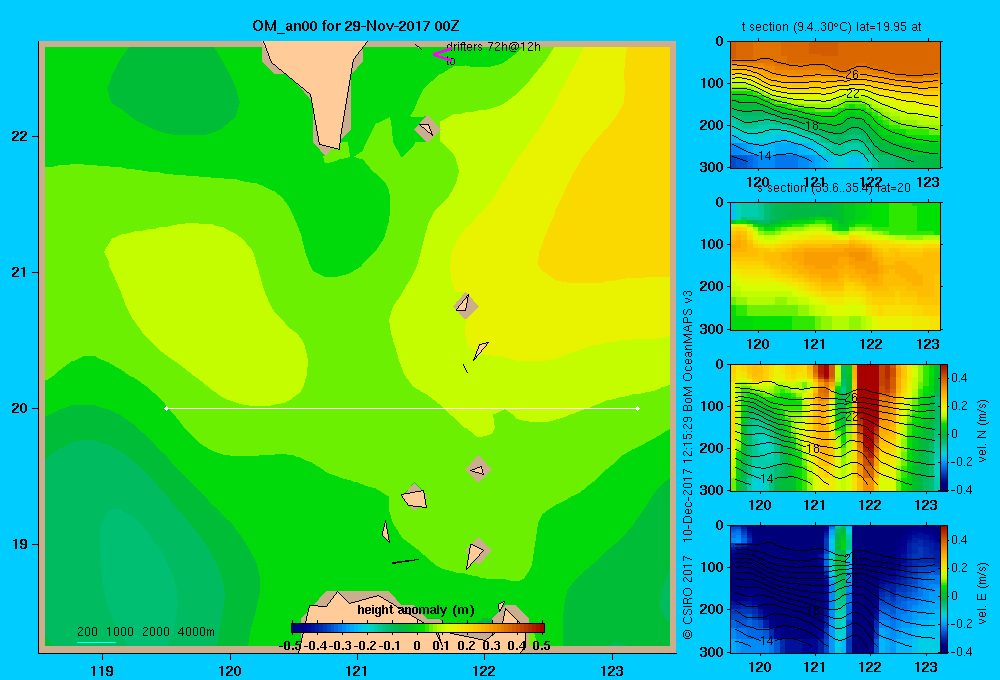Click the main map latitude label 19
The image size is (1000, 680).
click(19, 544)
